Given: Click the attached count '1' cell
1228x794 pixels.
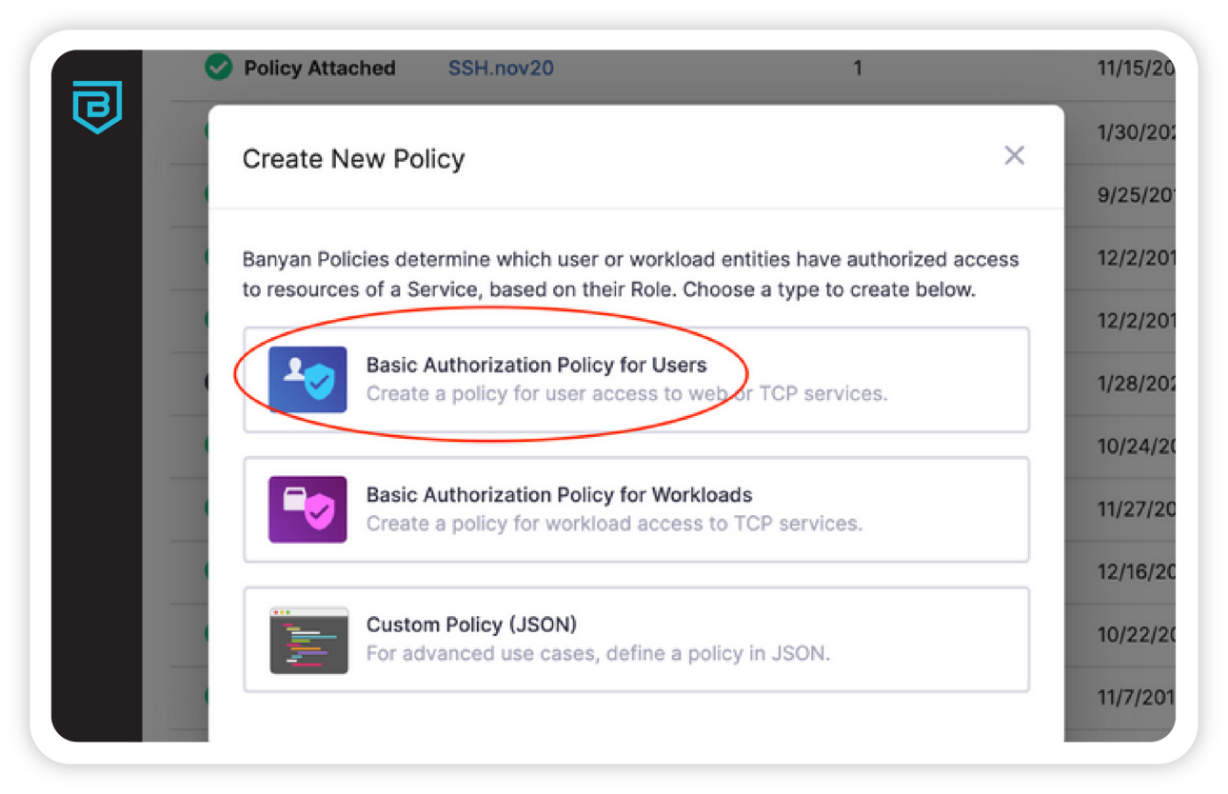Looking at the screenshot, I should coord(857,68).
